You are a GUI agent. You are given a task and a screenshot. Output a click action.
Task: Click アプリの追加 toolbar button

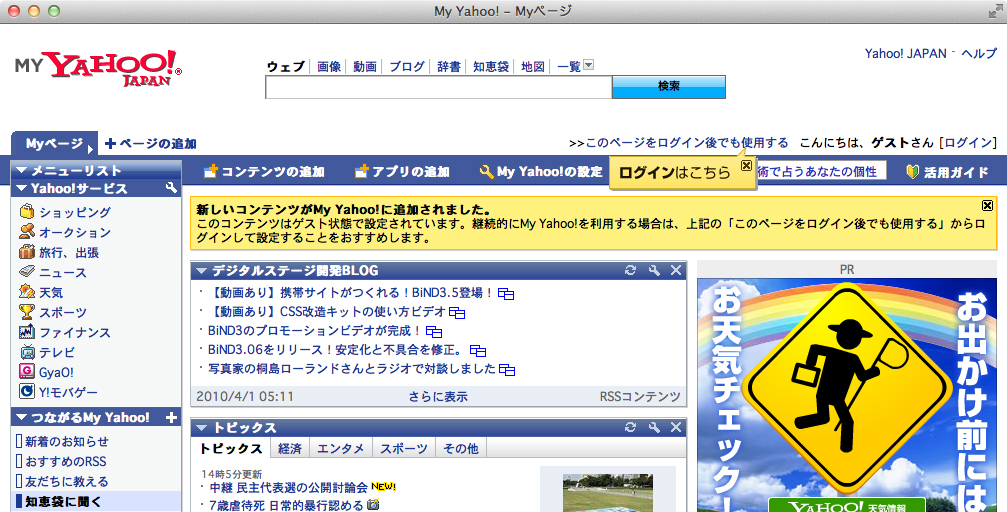(x=402, y=172)
